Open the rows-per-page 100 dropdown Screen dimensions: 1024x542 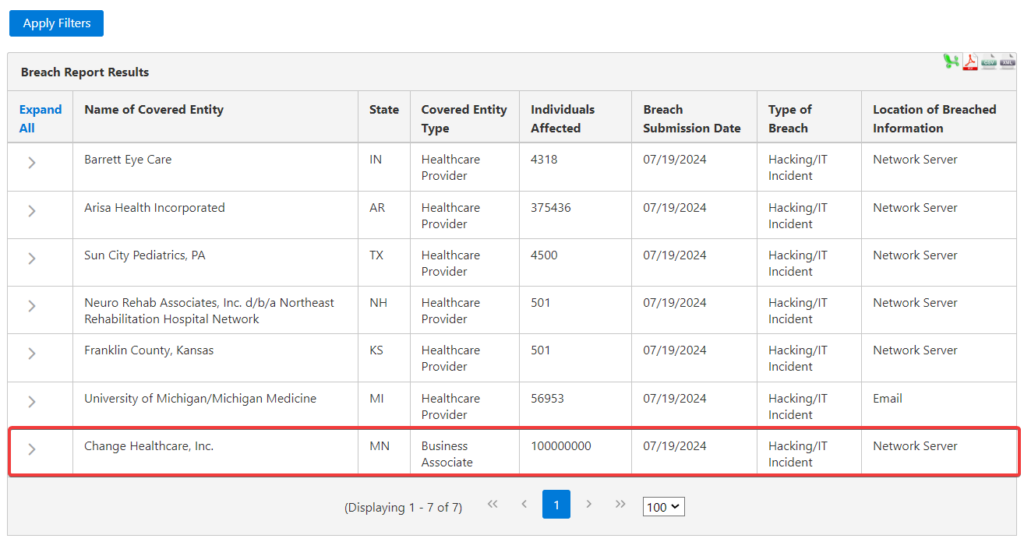point(663,507)
